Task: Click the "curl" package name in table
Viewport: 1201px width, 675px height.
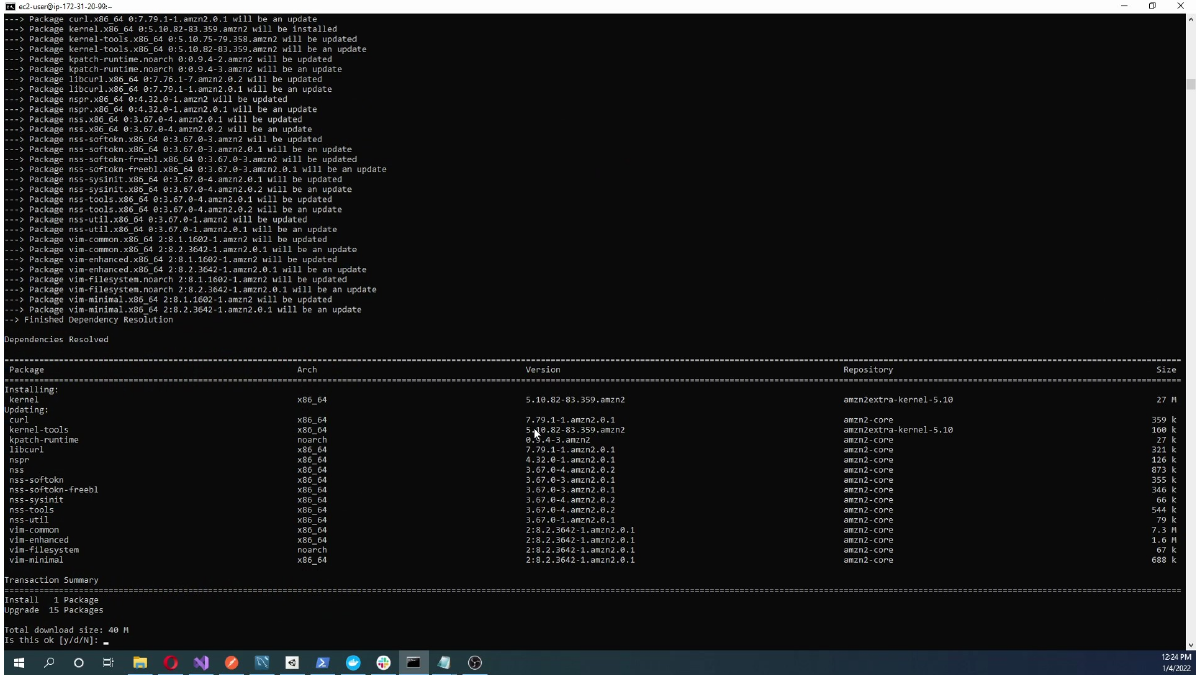Action: (19, 419)
